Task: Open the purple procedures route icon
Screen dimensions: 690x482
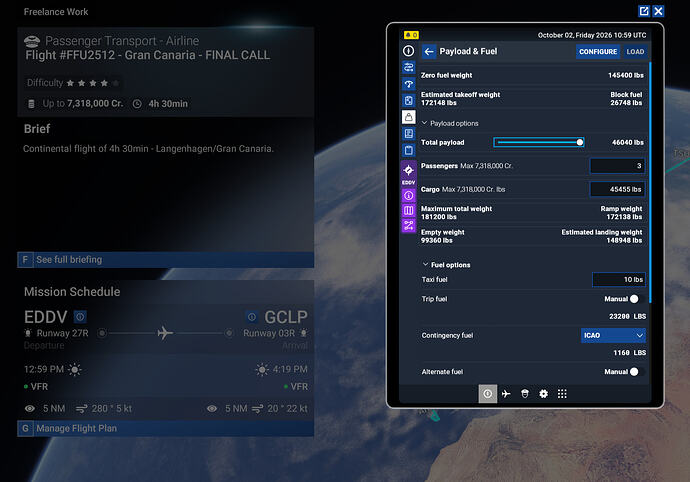Action: click(408, 226)
